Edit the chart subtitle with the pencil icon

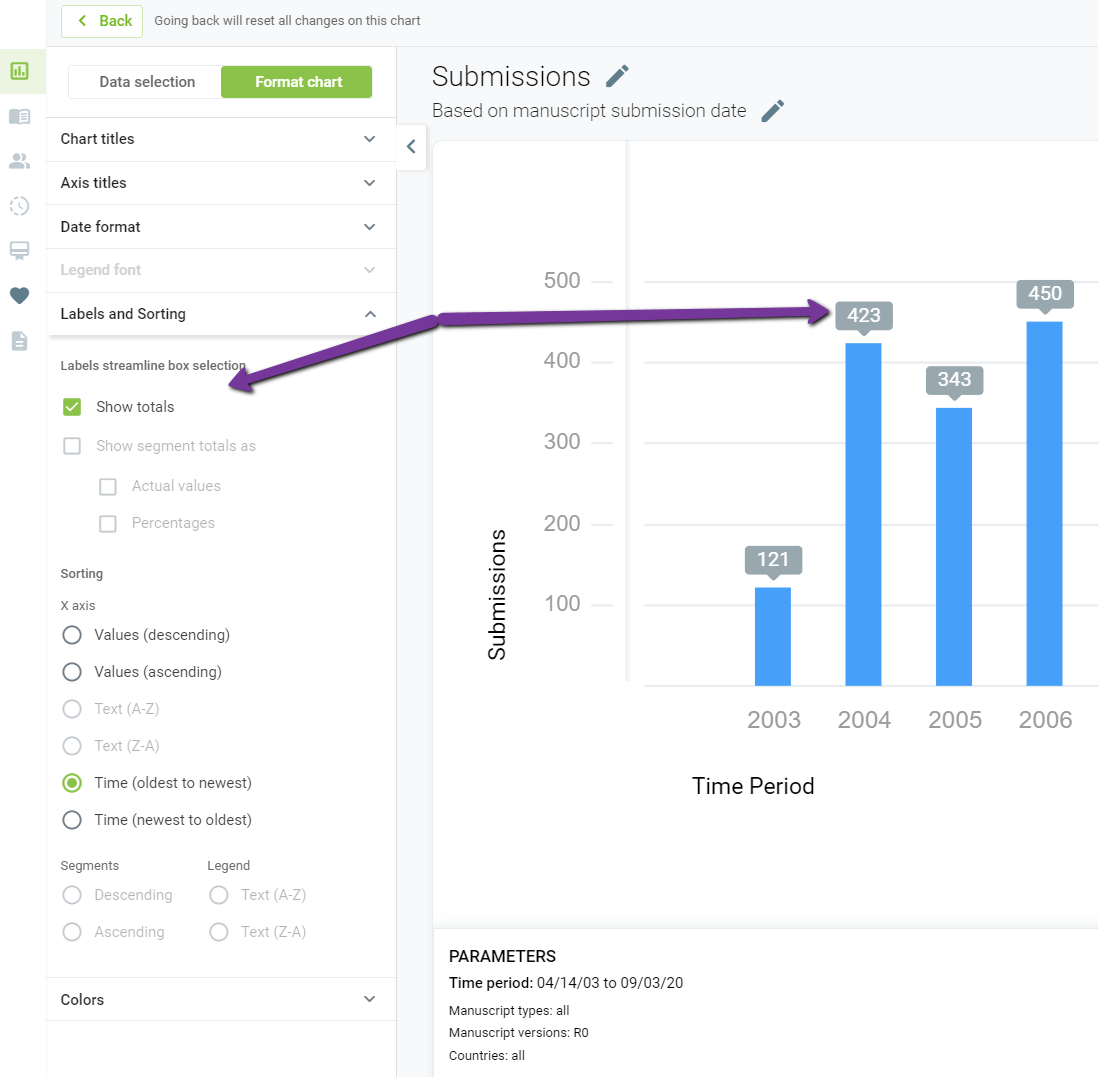click(x=772, y=111)
